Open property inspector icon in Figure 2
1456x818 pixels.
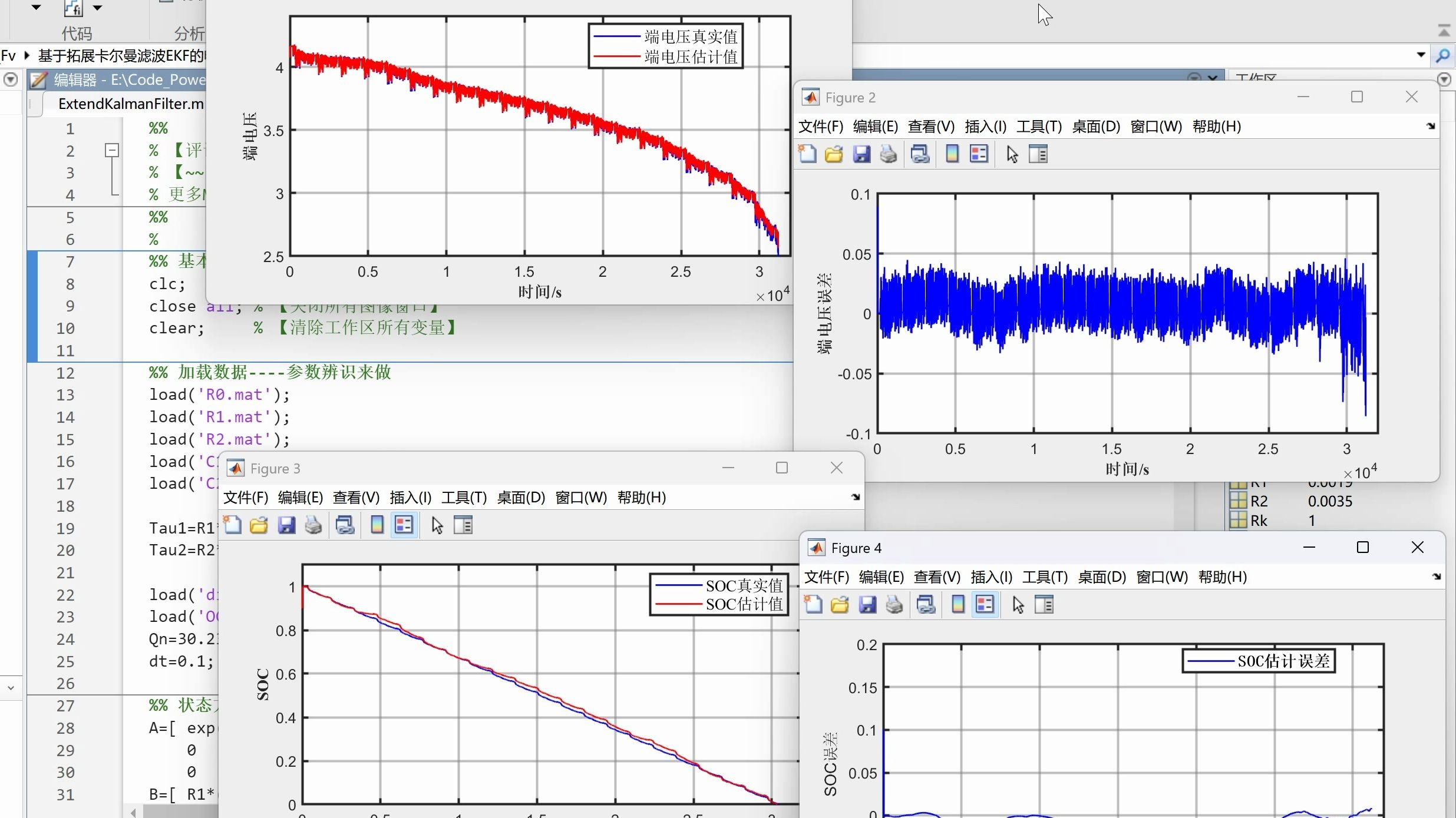1038,154
